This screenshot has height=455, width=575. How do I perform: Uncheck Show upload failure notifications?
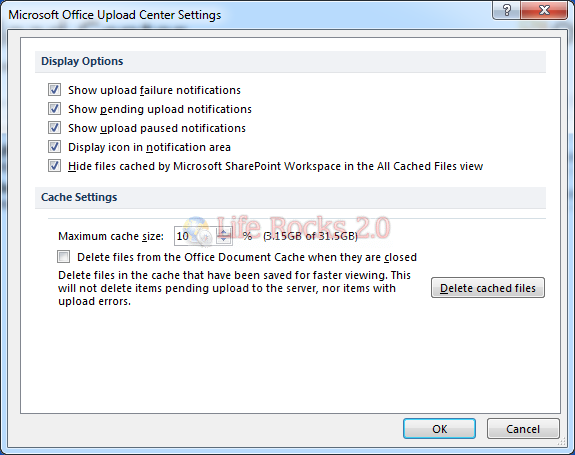(55, 90)
